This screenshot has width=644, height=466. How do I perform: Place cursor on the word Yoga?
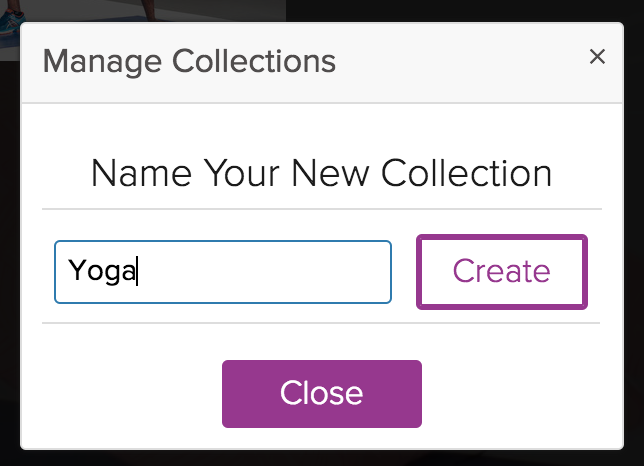[x=102, y=271]
